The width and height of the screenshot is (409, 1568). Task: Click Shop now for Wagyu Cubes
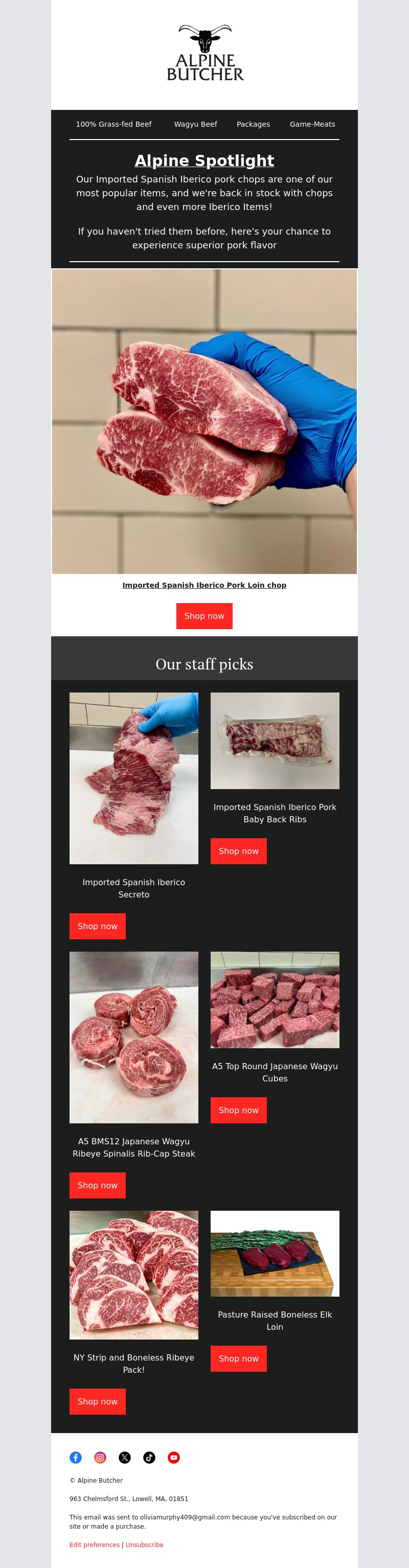[239, 1110]
